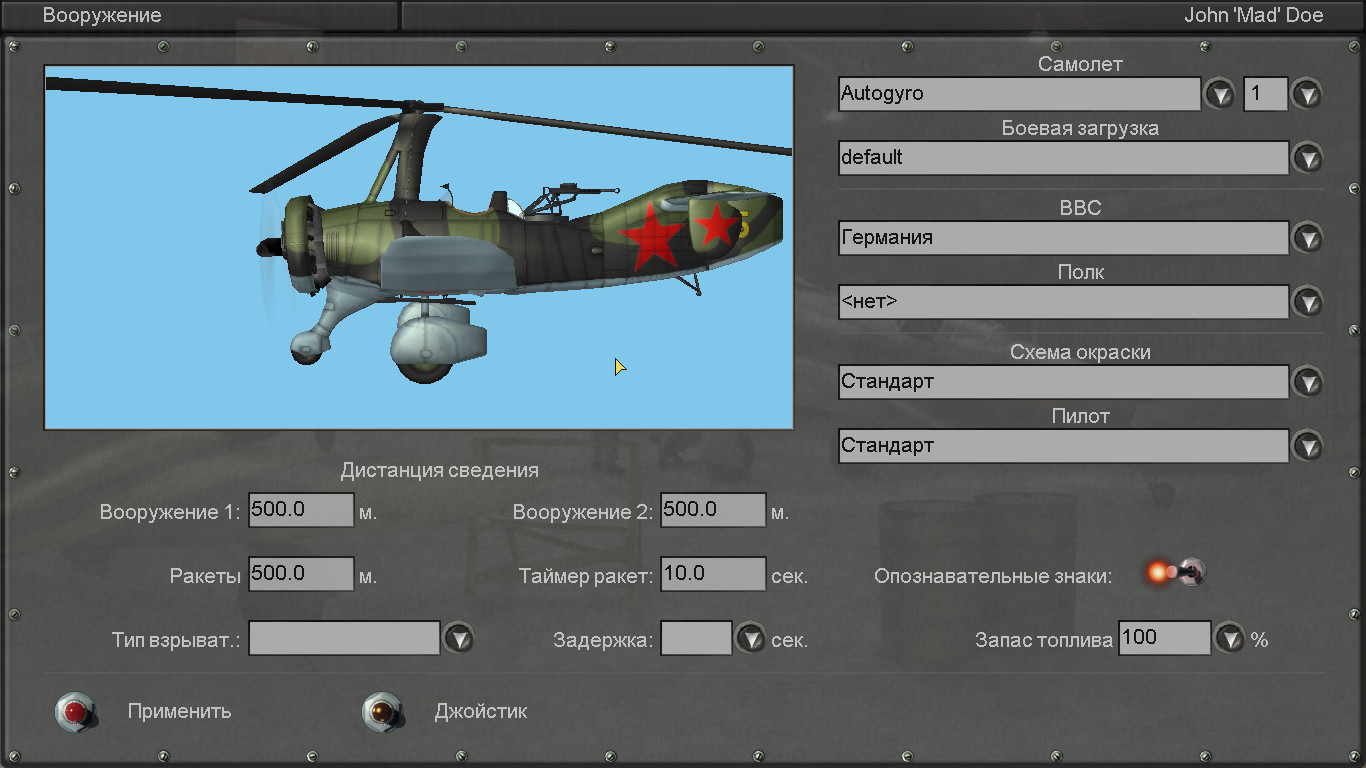The image size is (1366, 768).
Task: Open the Задержка delay dropdown arrow
Action: click(750, 638)
